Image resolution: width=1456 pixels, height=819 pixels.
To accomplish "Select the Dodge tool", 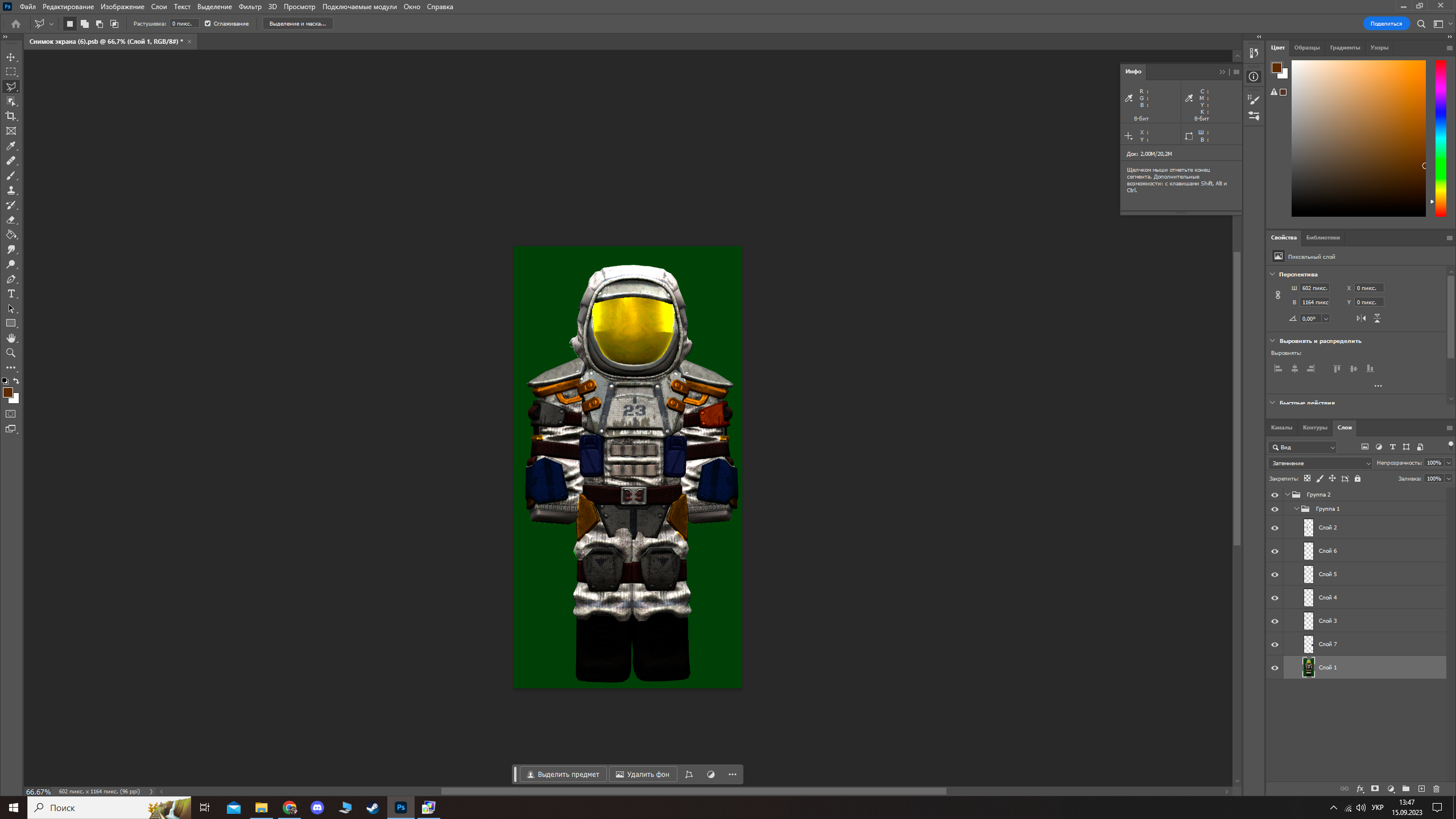I will tap(11, 264).
